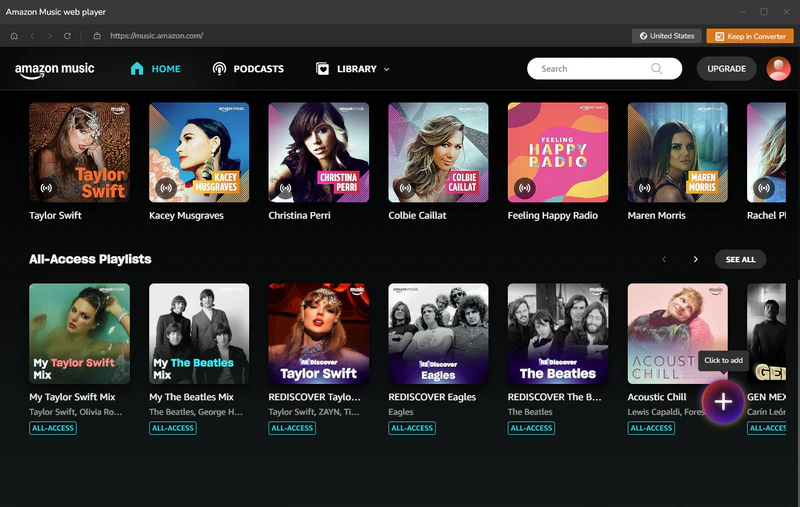Image resolution: width=800 pixels, height=507 pixels.
Task: Play the Christina Perri station radio icon
Action: coord(286,188)
